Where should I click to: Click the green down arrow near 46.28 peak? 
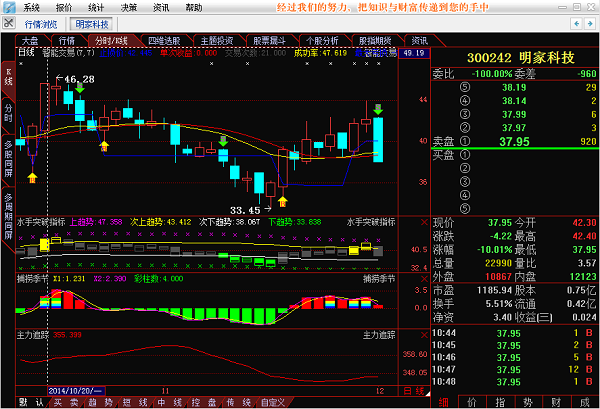coord(80,90)
